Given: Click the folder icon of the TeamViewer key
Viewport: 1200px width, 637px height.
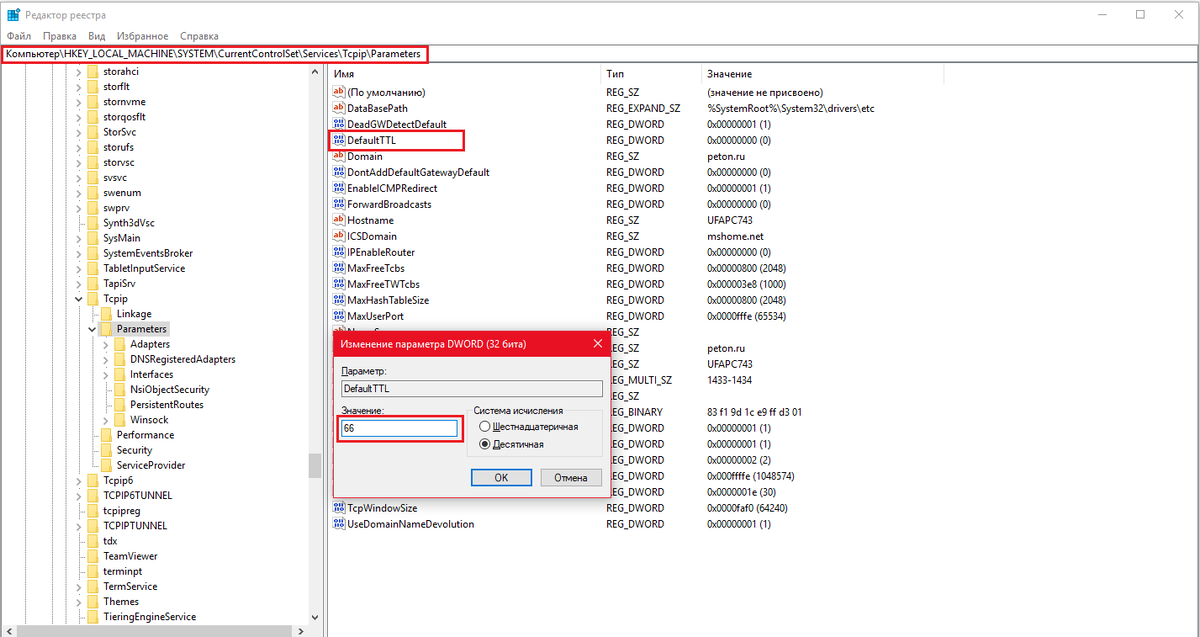Looking at the screenshot, I should [93, 556].
